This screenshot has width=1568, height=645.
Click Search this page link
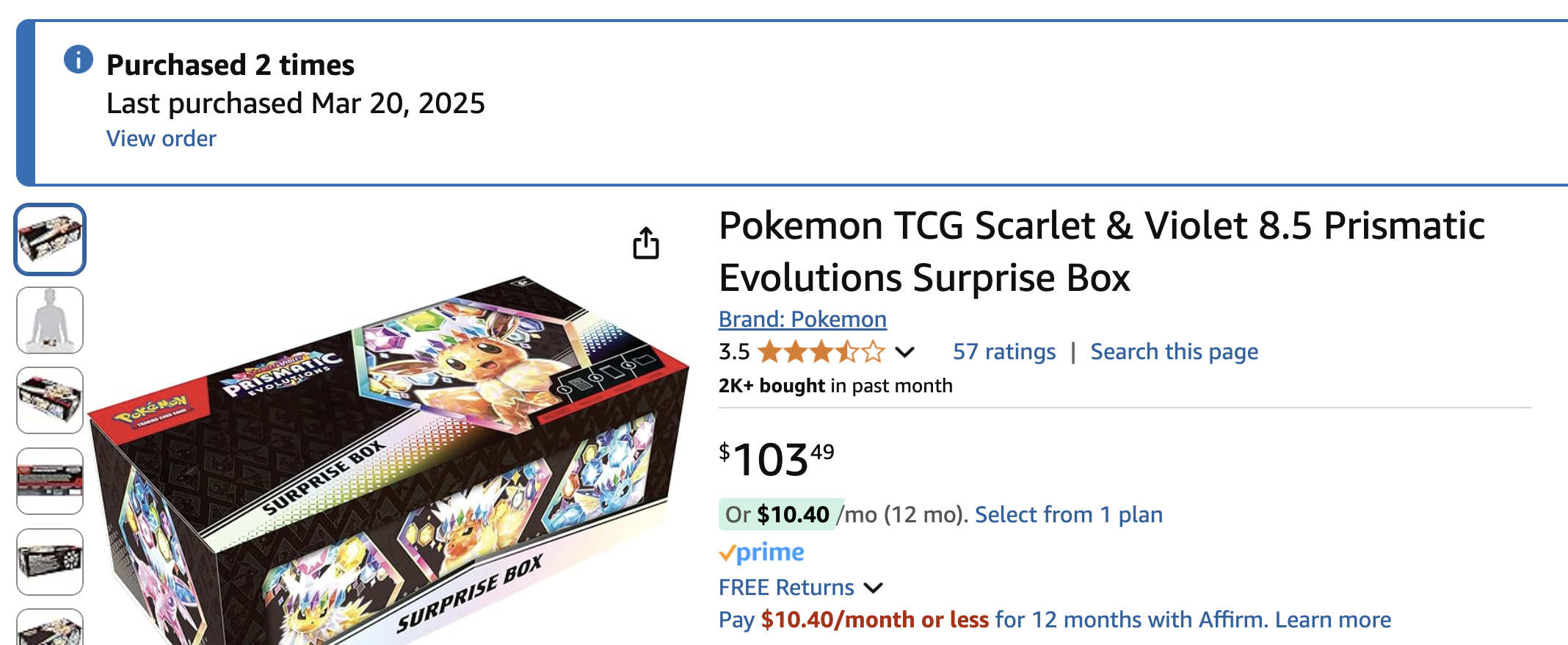tap(1174, 352)
